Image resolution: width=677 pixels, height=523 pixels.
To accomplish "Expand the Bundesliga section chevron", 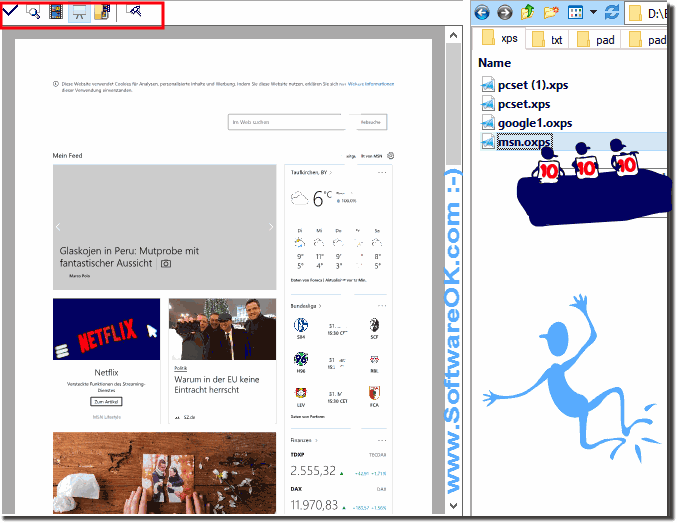I will [x=320, y=306].
